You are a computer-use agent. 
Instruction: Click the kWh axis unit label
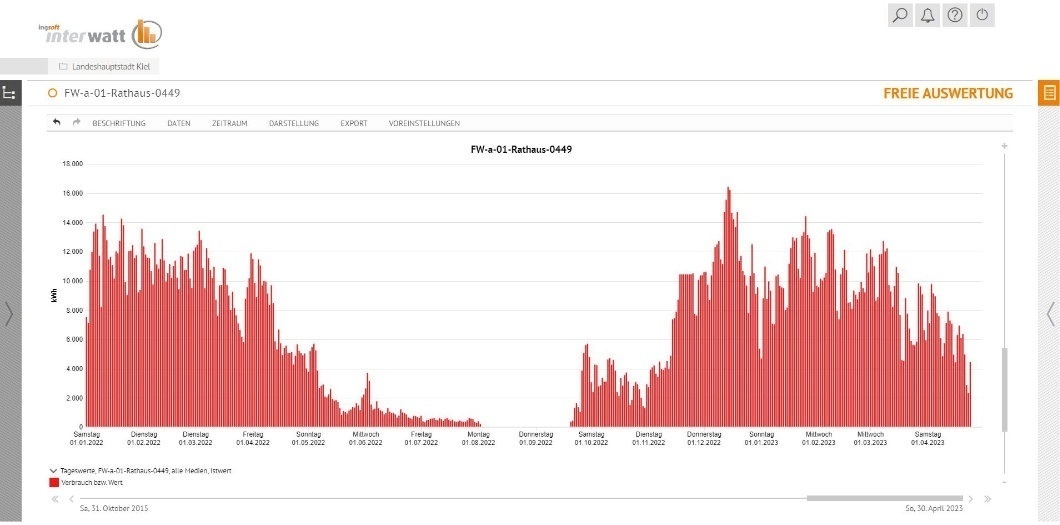53,295
